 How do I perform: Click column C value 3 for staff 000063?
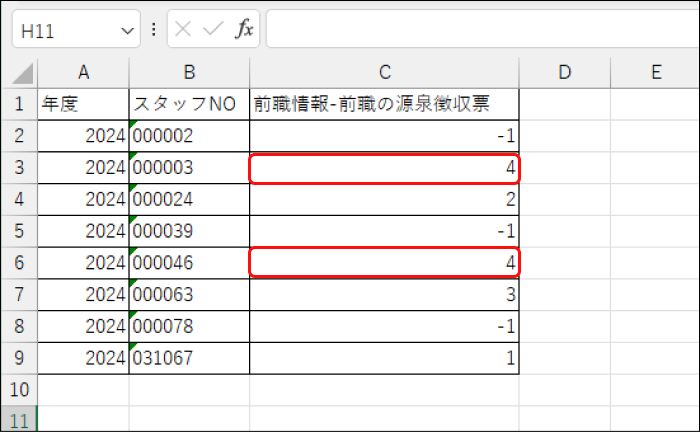pyautogui.click(x=384, y=295)
